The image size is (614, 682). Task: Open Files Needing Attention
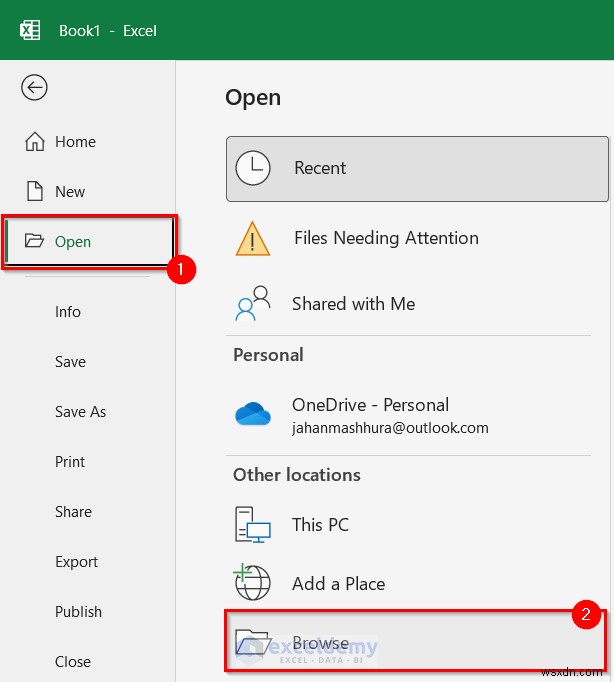click(x=417, y=238)
